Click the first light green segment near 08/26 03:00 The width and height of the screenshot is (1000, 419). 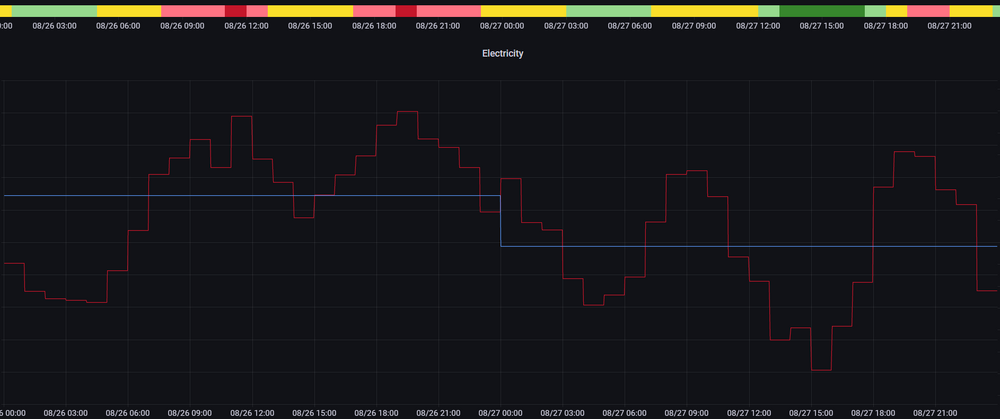point(54,10)
